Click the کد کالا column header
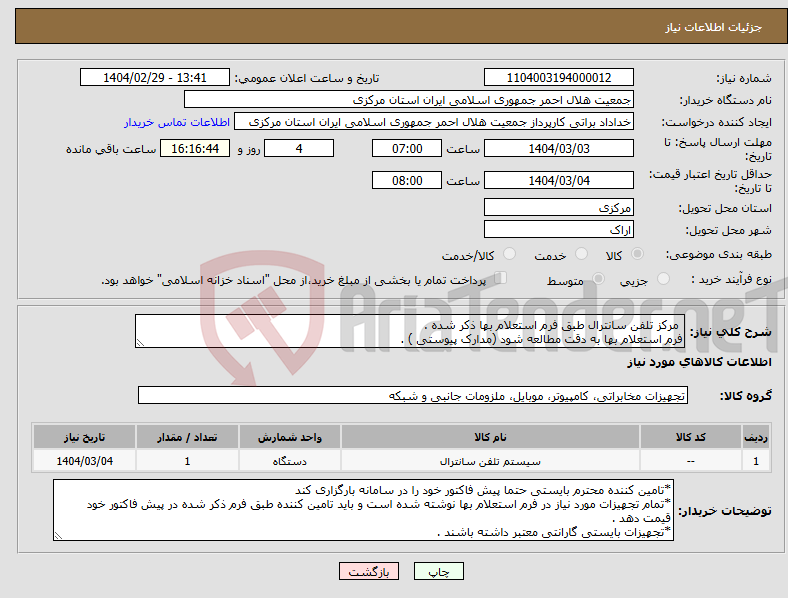788x598 pixels. [x=691, y=437]
